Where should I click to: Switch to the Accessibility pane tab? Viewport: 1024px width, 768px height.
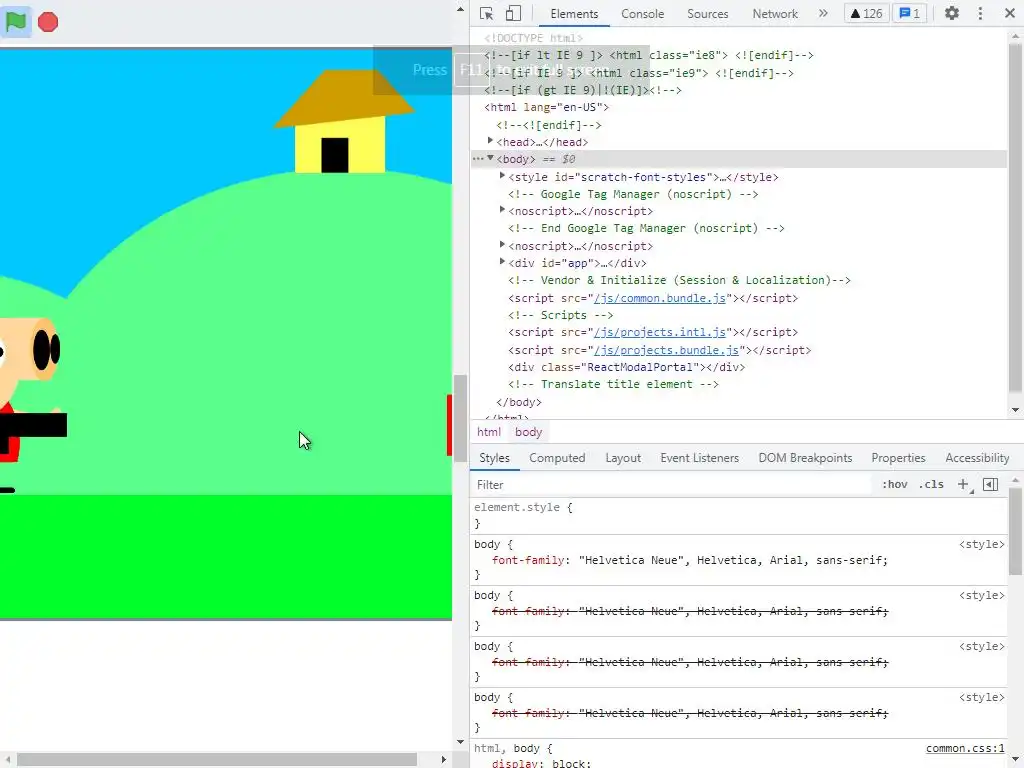tap(977, 458)
